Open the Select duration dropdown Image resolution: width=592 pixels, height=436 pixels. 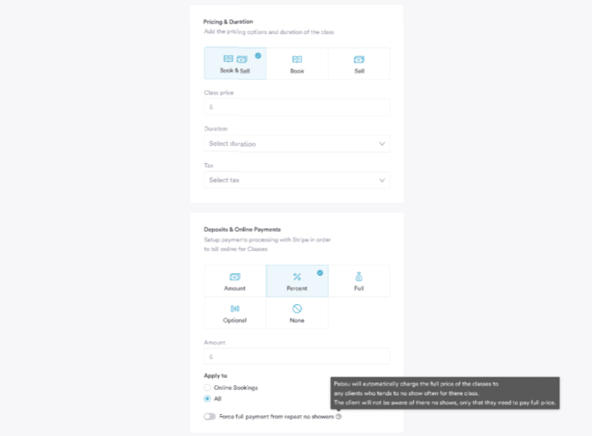(297, 144)
